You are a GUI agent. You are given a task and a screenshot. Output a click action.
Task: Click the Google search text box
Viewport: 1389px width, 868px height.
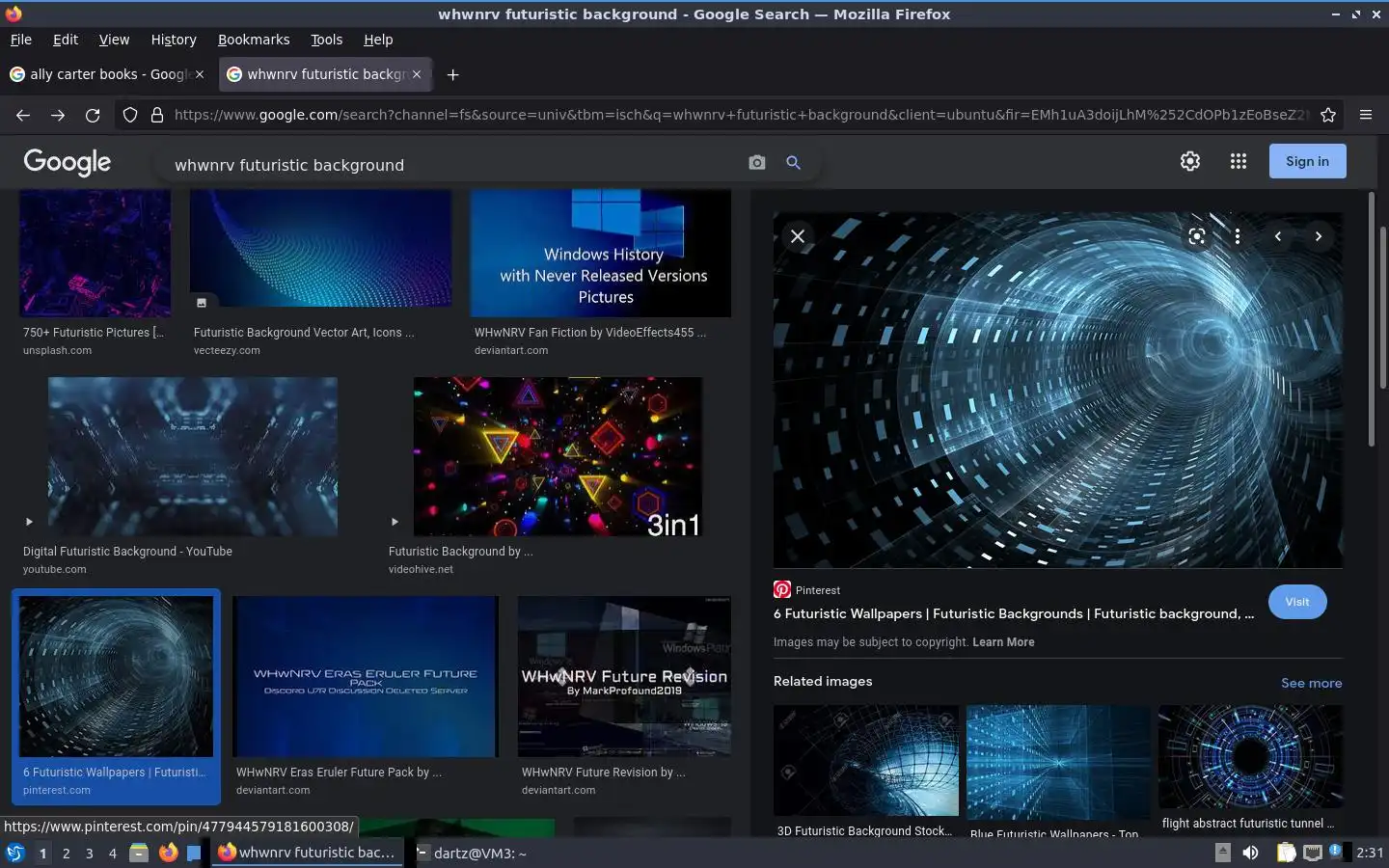click(453, 165)
